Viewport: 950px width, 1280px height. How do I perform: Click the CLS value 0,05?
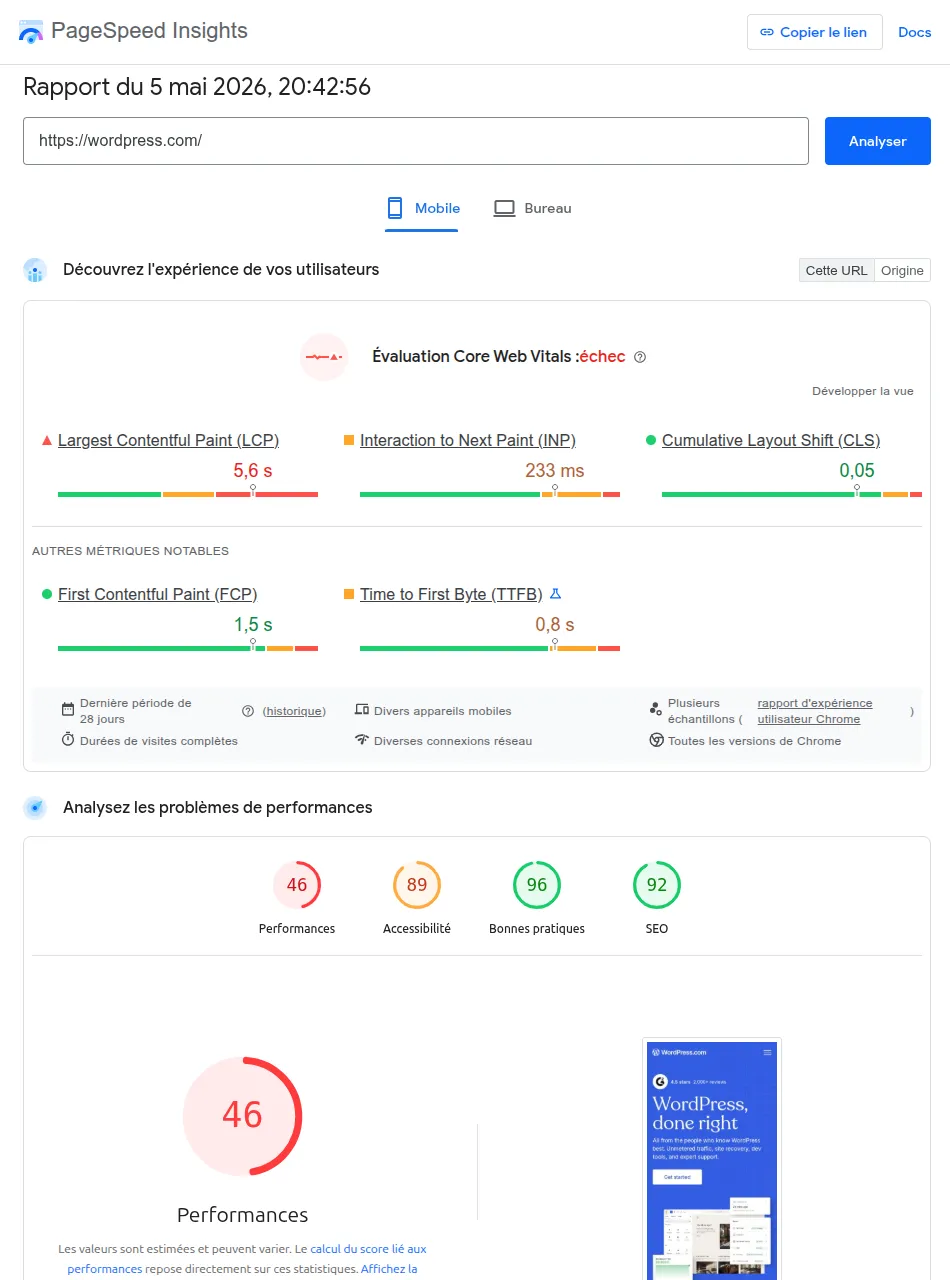point(857,470)
